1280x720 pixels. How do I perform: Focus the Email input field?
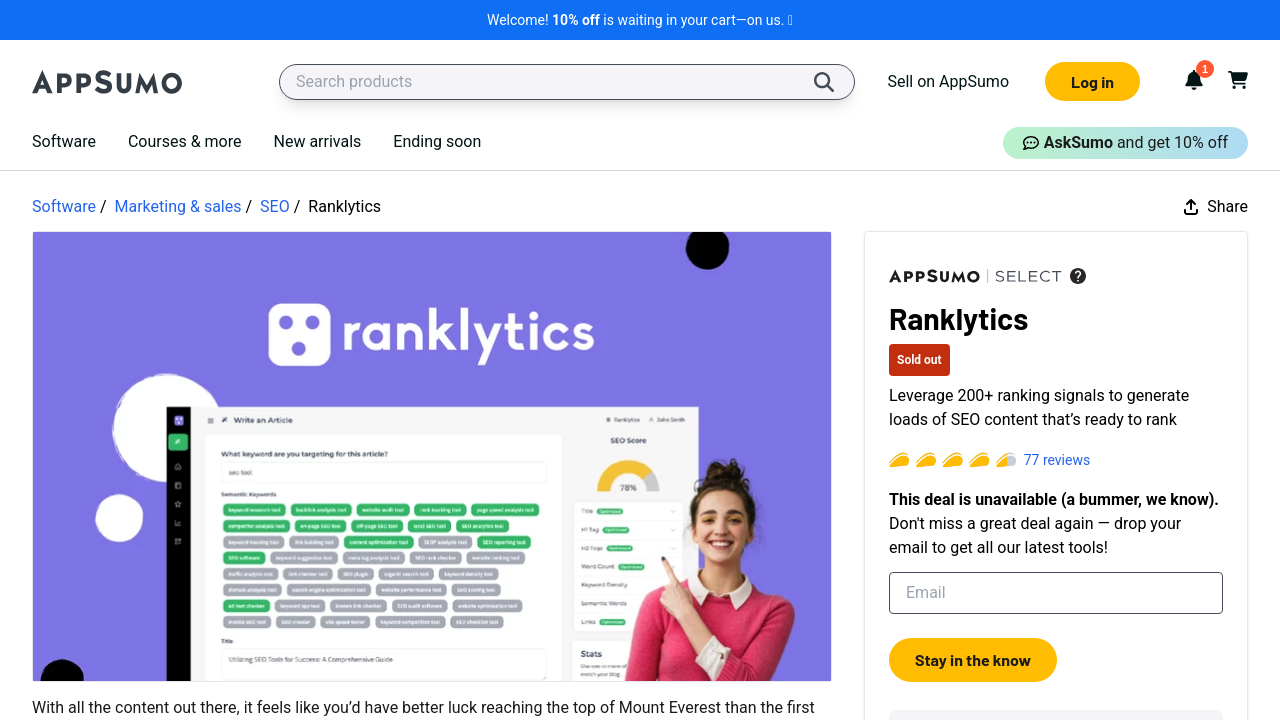point(1055,593)
